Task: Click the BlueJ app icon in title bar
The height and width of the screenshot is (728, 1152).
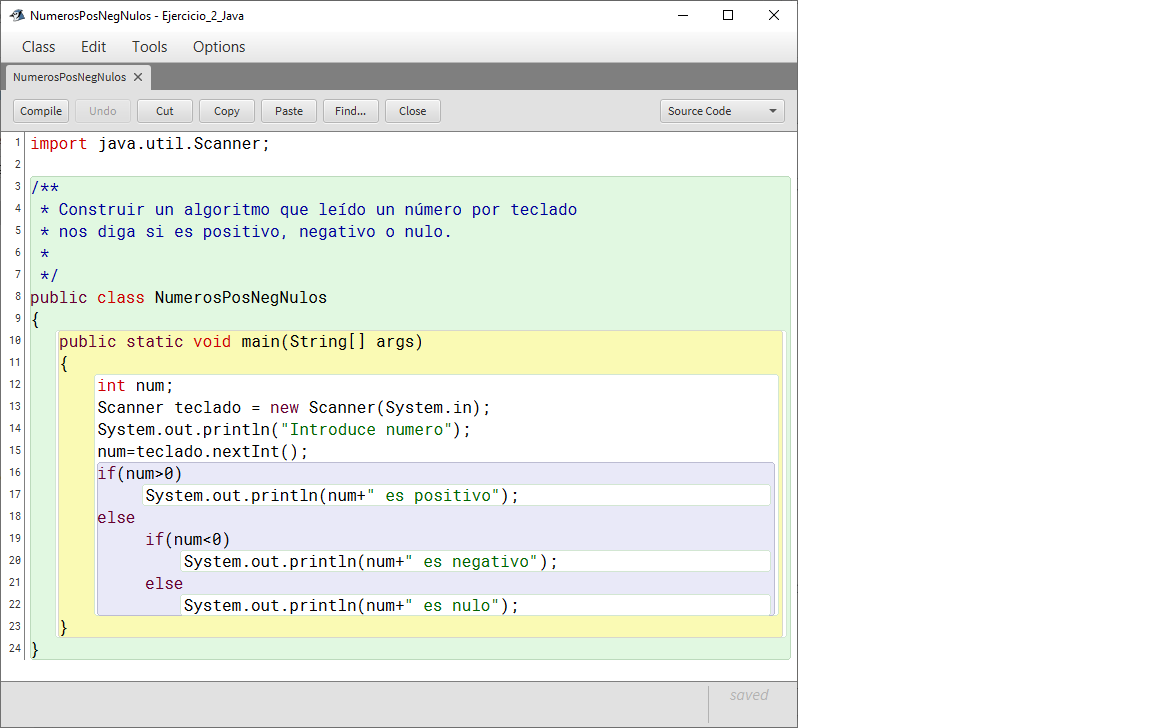Action: 17,16
